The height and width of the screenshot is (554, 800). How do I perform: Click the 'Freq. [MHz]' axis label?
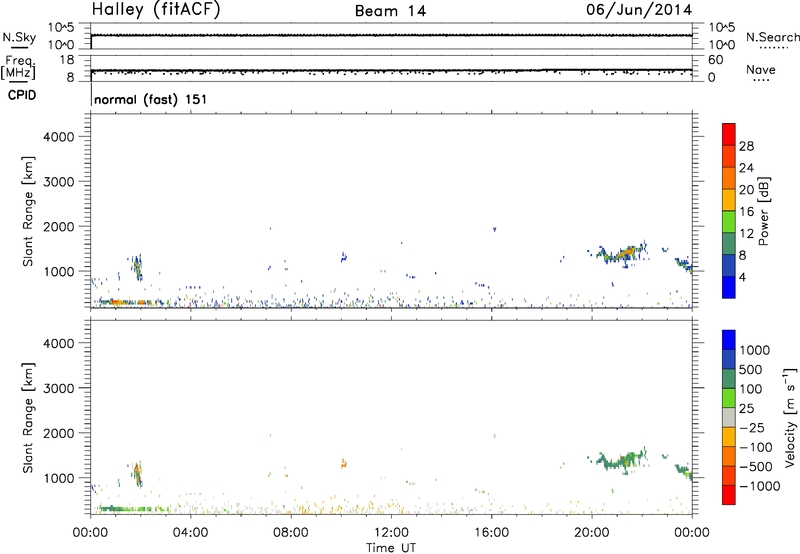[x=18, y=68]
